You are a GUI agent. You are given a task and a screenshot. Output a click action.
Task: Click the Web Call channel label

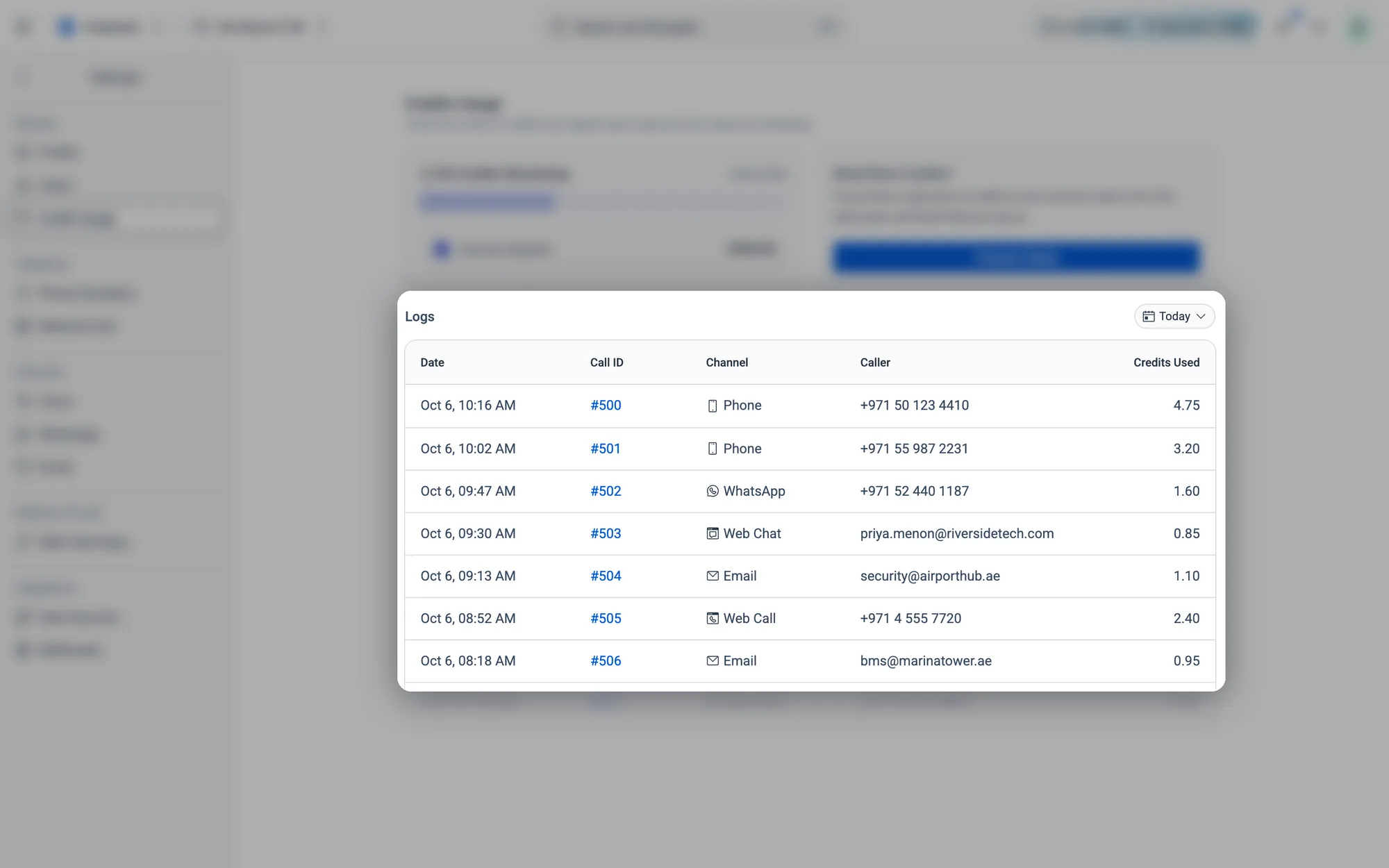click(749, 618)
